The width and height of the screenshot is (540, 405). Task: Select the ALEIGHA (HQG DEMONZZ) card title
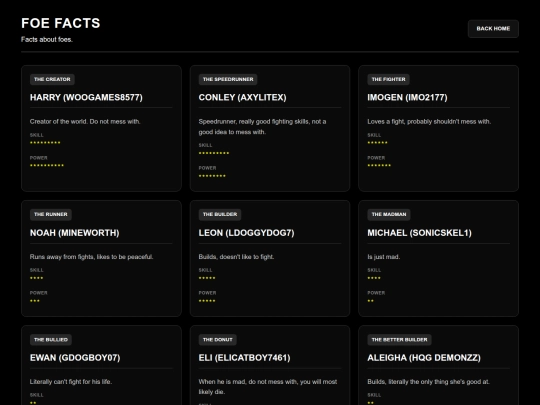click(424, 358)
